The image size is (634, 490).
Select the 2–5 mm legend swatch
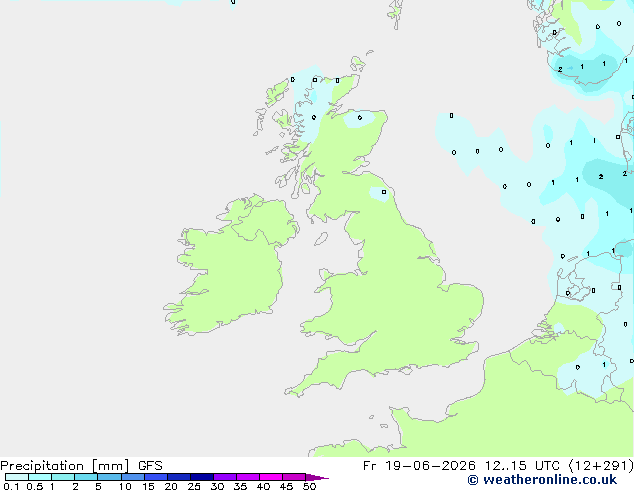[86, 477]
